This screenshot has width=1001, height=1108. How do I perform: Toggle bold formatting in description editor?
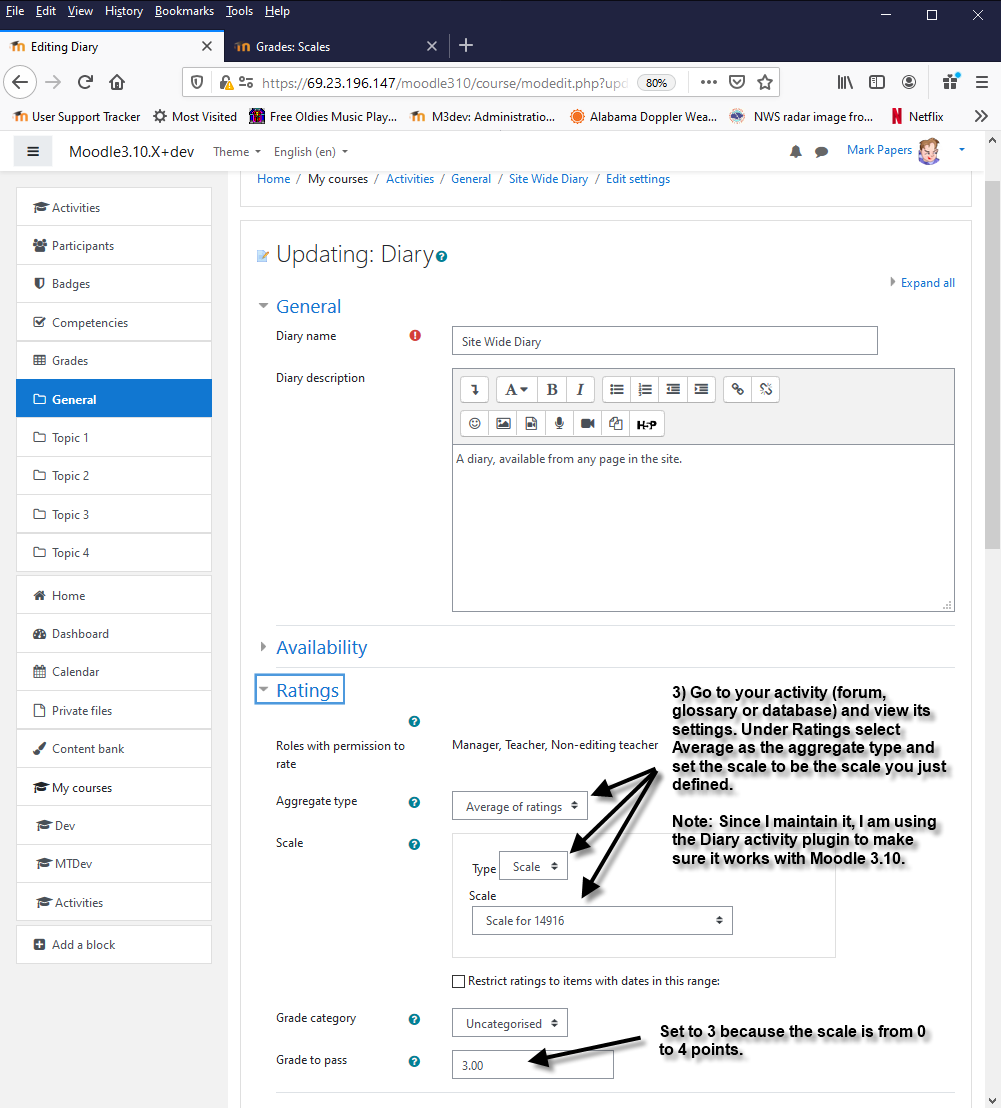pyautogui.click(x=552, y=389)
